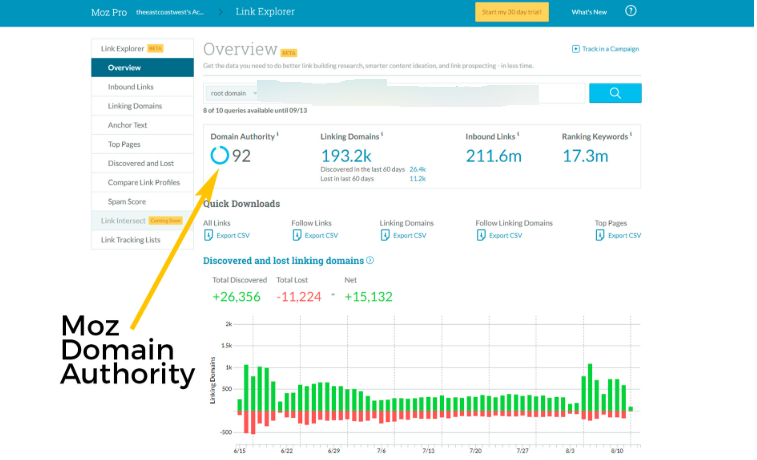Go to Compare Link Profiles
The image size is (757, 460).
[x=142, y=182]
